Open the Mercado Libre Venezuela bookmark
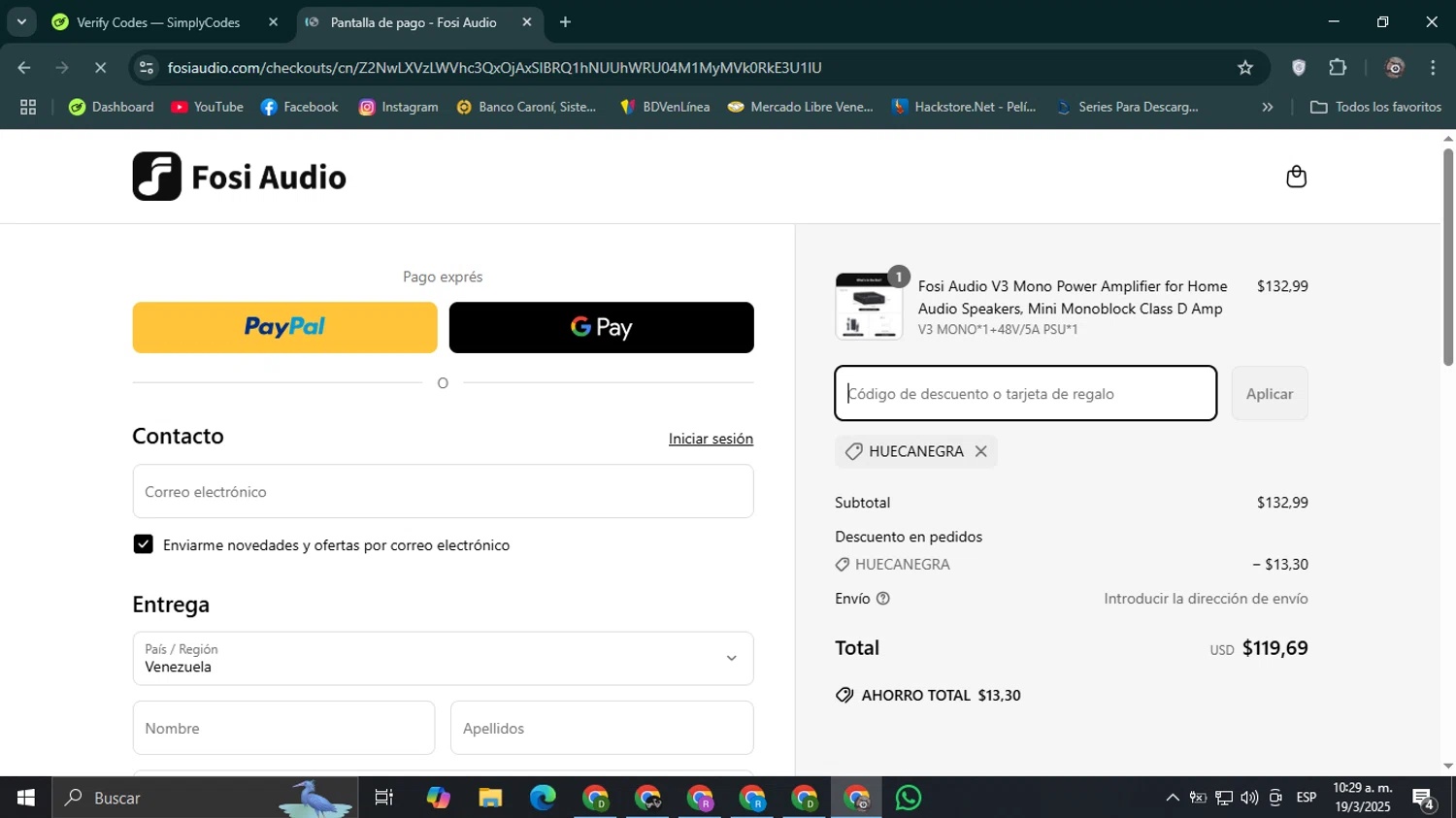 801,107
